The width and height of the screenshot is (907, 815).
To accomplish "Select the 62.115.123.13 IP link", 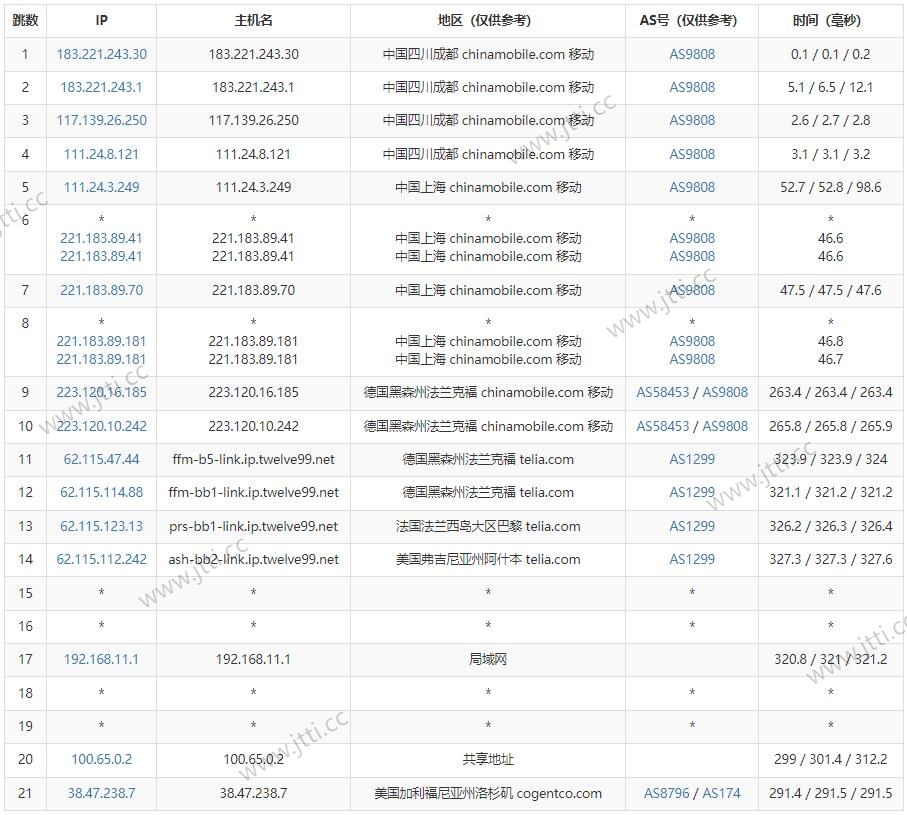I will [101, 526].
